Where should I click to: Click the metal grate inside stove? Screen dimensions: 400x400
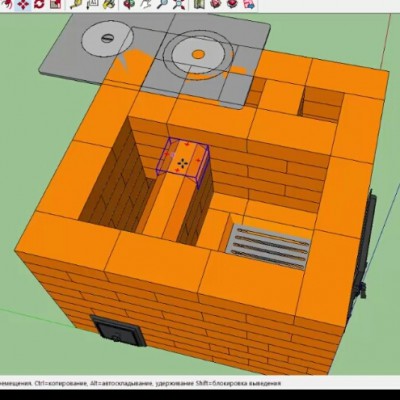269,246
